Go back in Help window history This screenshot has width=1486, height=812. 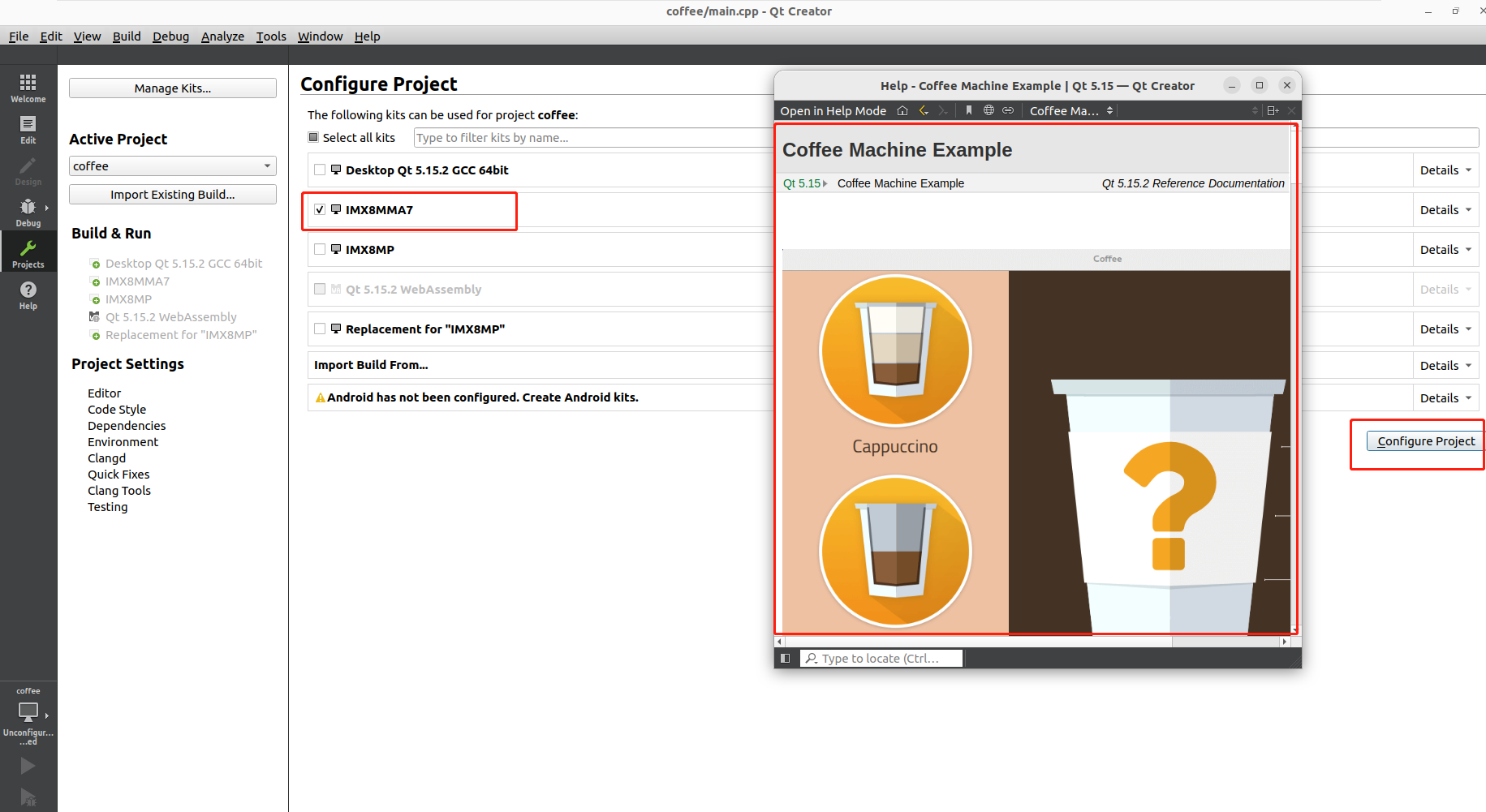coord(924,110)
